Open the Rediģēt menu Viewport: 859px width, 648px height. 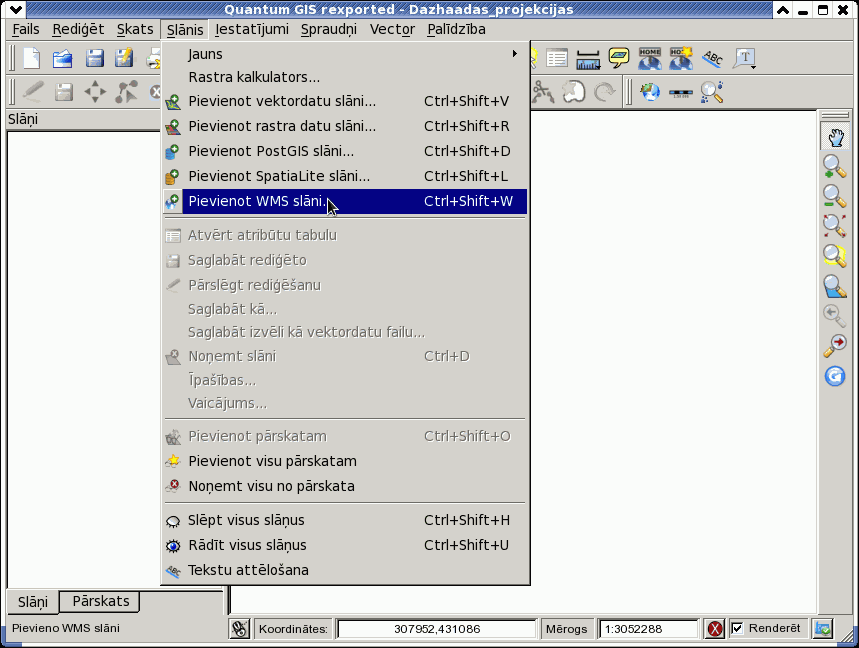pos(78,29)
